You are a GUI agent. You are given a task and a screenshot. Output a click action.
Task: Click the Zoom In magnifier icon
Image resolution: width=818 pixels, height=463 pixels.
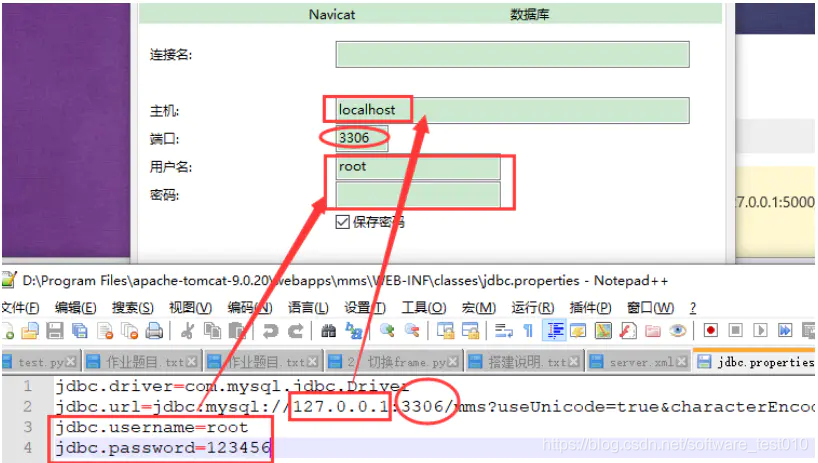click(x=387, y=331)
